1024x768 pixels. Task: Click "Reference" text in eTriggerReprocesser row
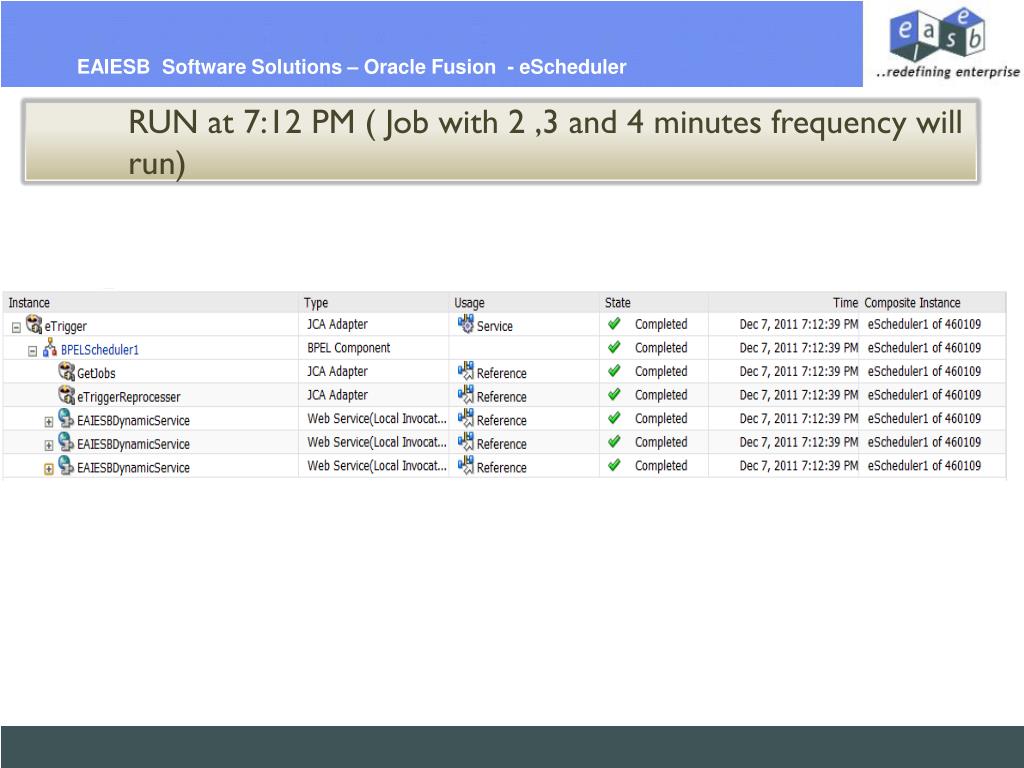[502, 397]
